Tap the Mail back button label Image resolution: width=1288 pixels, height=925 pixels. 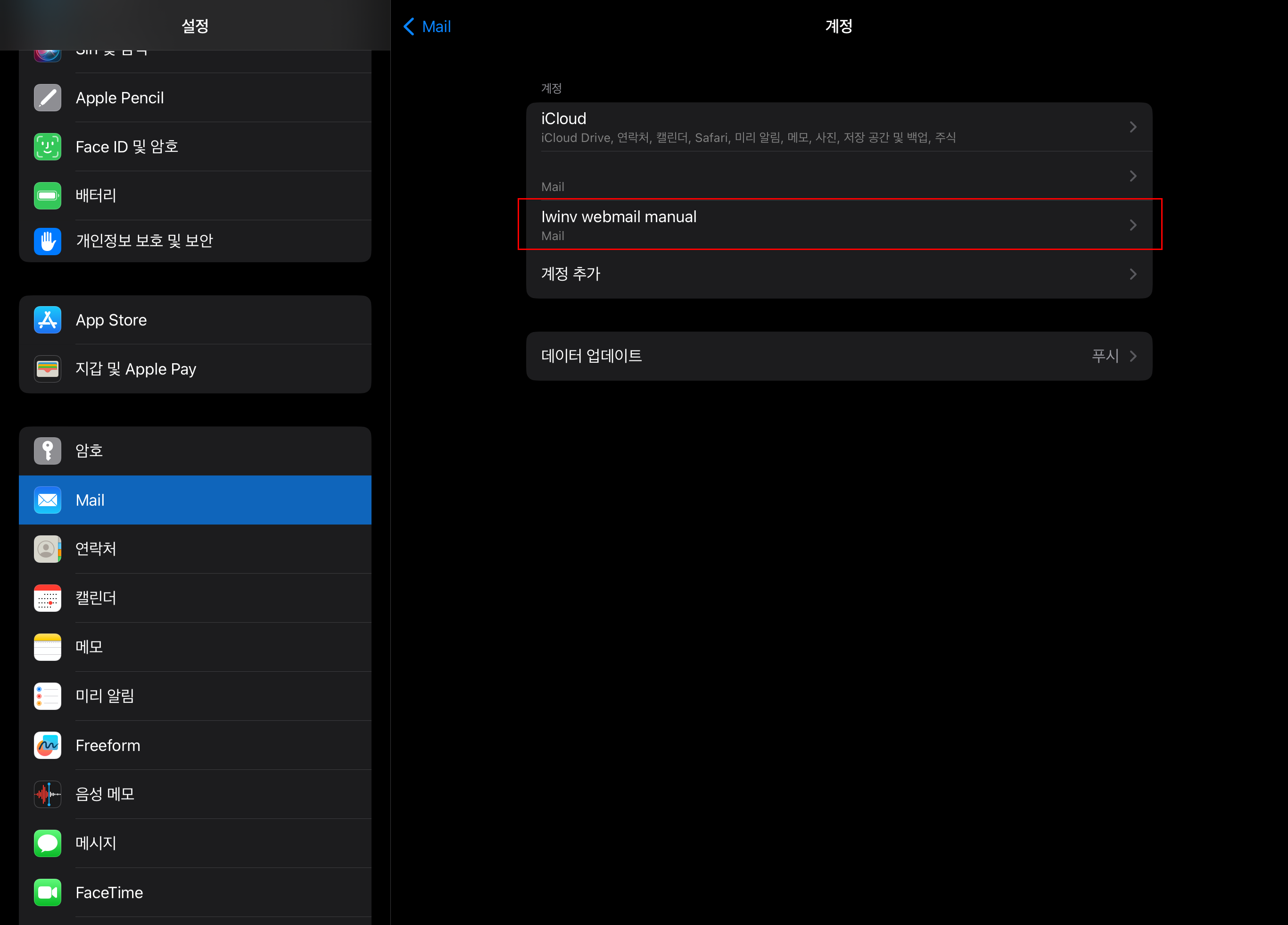tap(436, 26)
